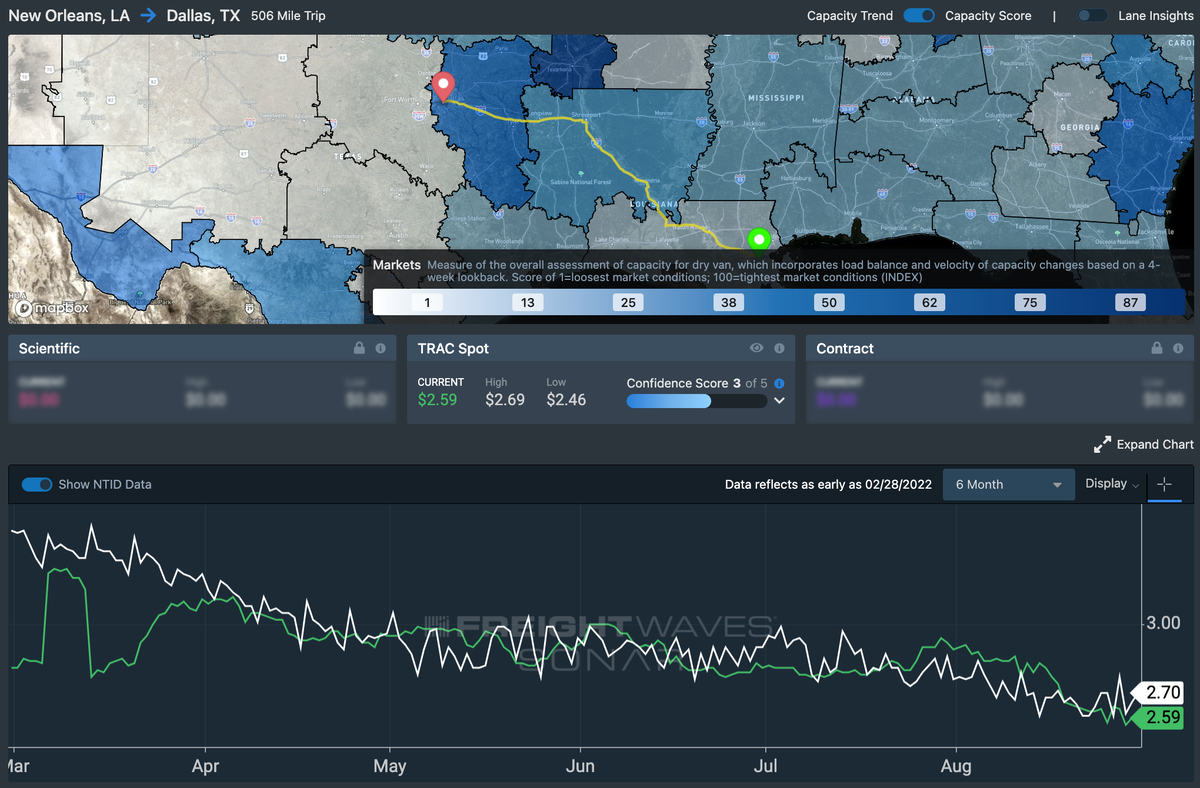1200x788 pixels.
Task: Click the Apr label on the time axis
Action: click(205, 767)
